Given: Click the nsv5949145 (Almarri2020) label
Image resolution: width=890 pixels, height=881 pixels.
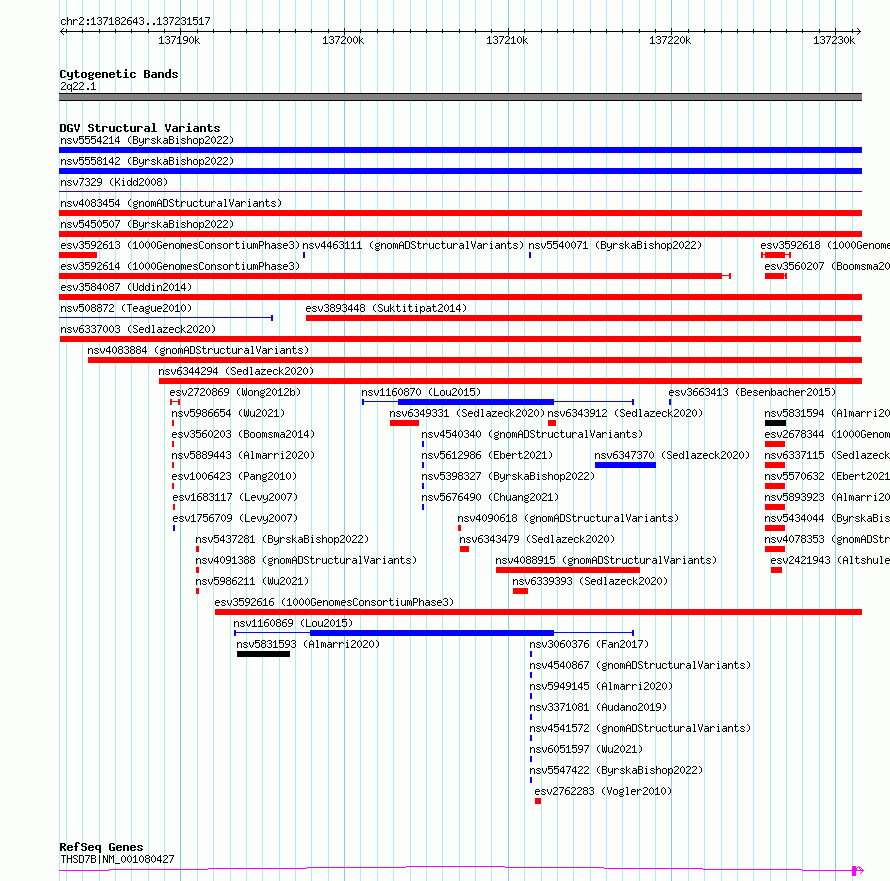Looking at the screenshot, I should 601,686.
